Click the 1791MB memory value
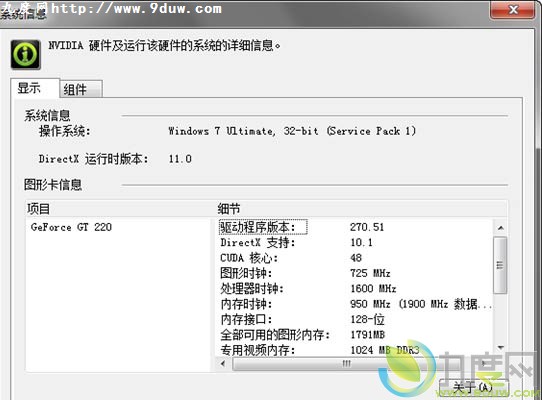 pos(367,335)
